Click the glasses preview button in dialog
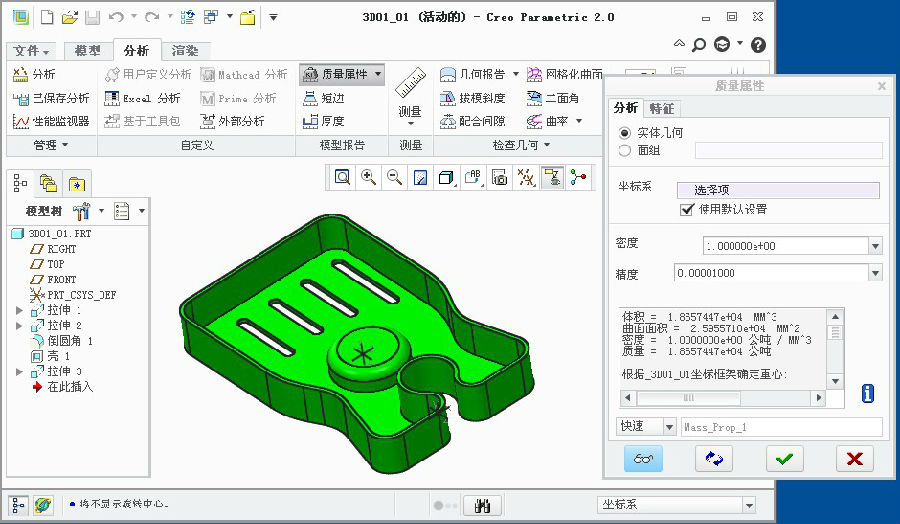 pos(643,458)
